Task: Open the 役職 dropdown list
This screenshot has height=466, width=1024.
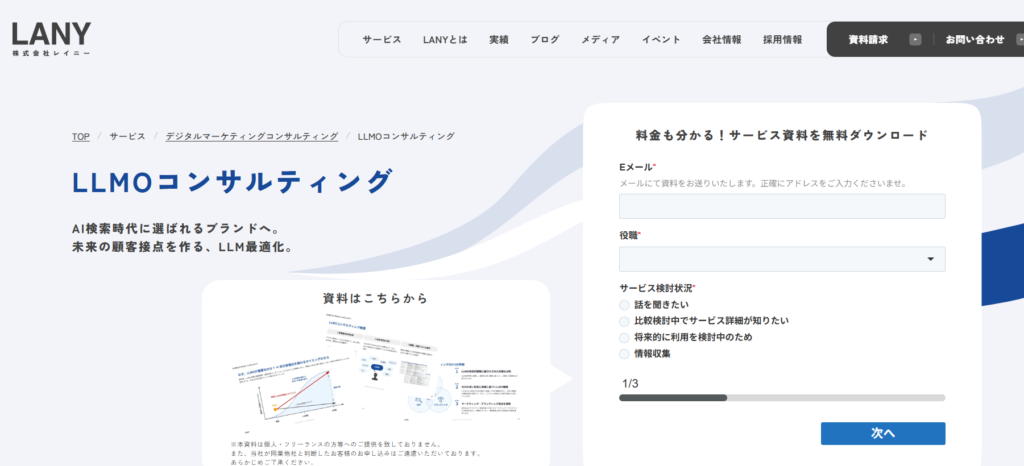Action: [781, 259]
